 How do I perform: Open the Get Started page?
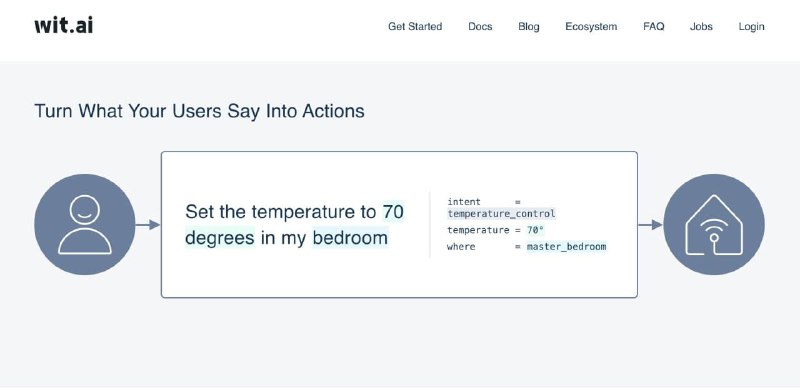click(x=415, y=27)
